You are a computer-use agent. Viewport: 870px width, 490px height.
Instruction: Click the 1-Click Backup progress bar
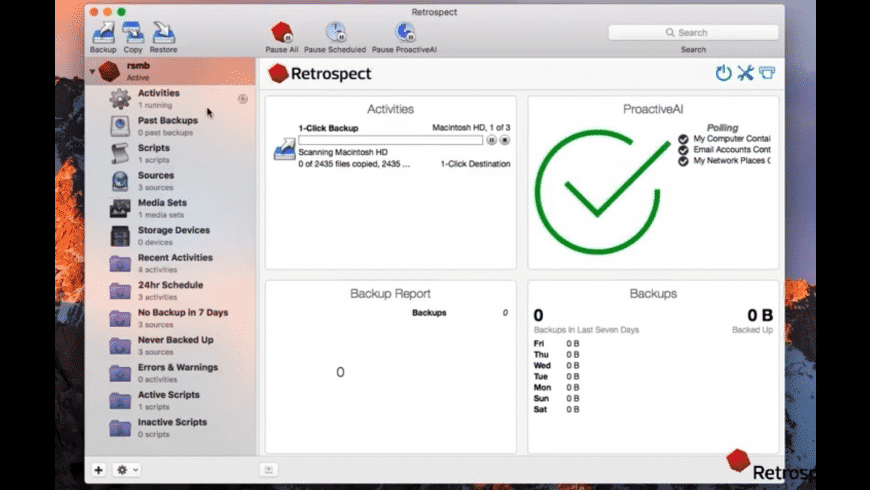(x=391, y=140)
